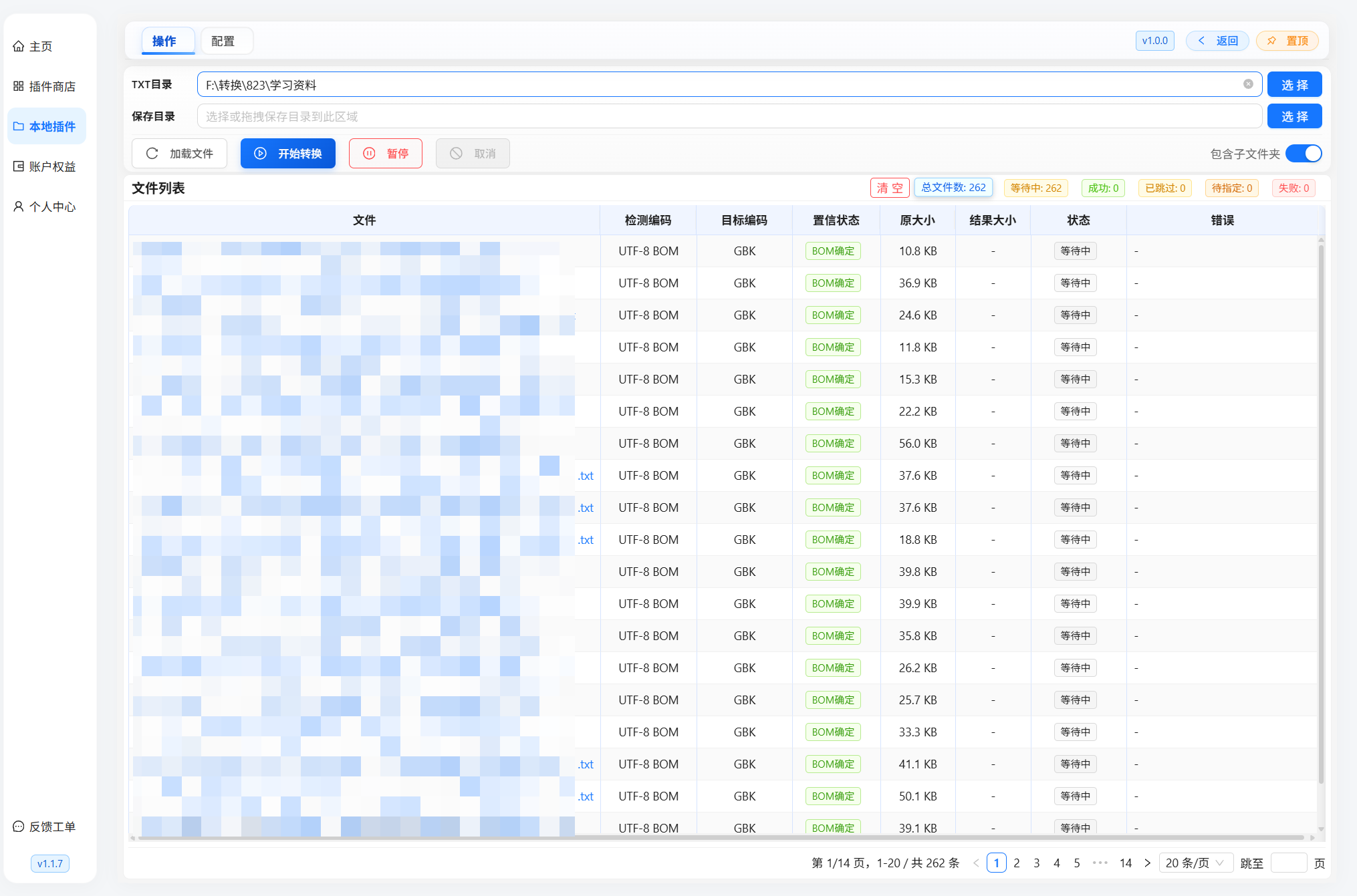Go to page 5
The image size is (1357, 896).
[1077, 863]
